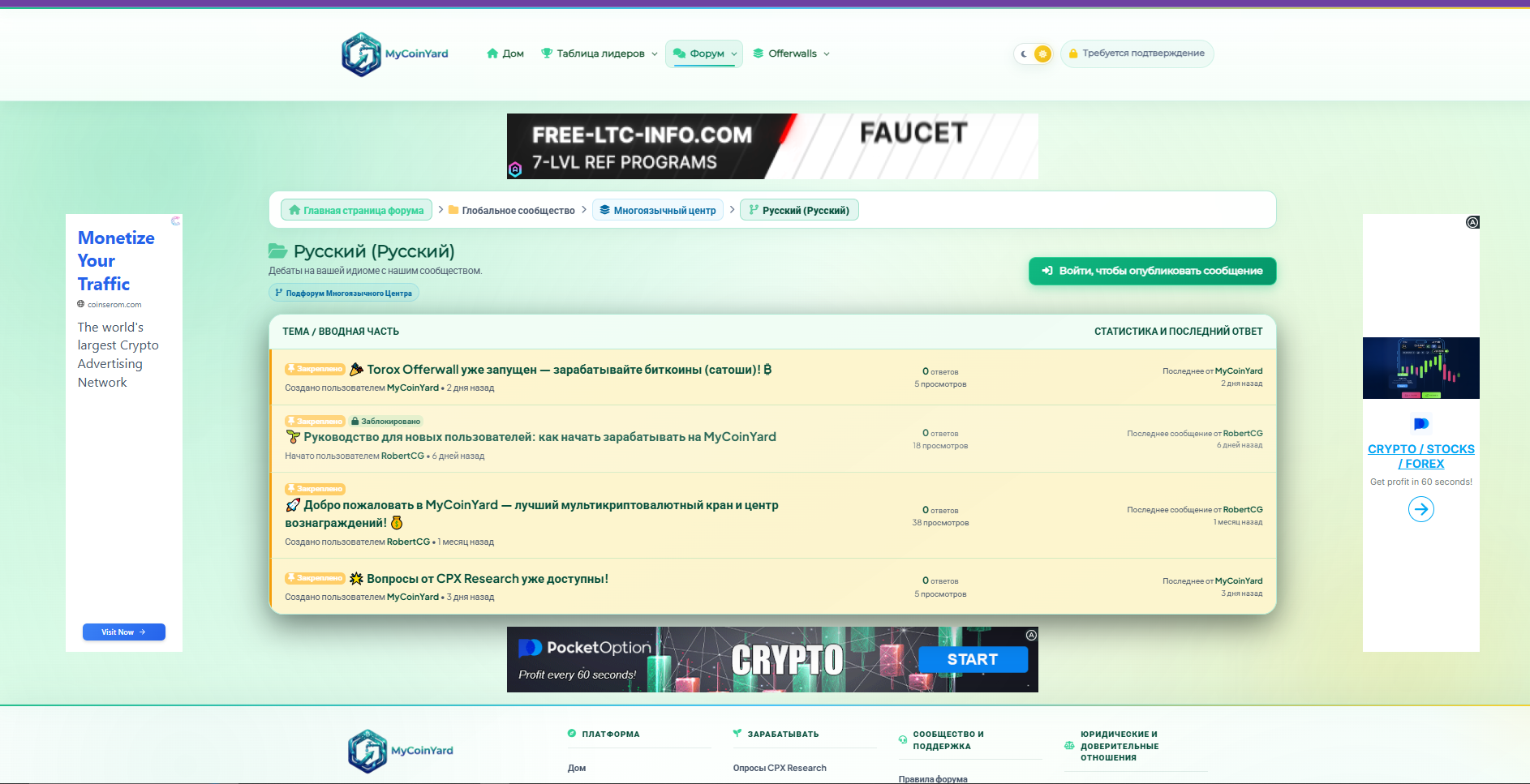Click the Закреплено badge on Torox topic
Image resolution: width=1530 pixels, height=784 pixels.
click(x=315, y=369)
